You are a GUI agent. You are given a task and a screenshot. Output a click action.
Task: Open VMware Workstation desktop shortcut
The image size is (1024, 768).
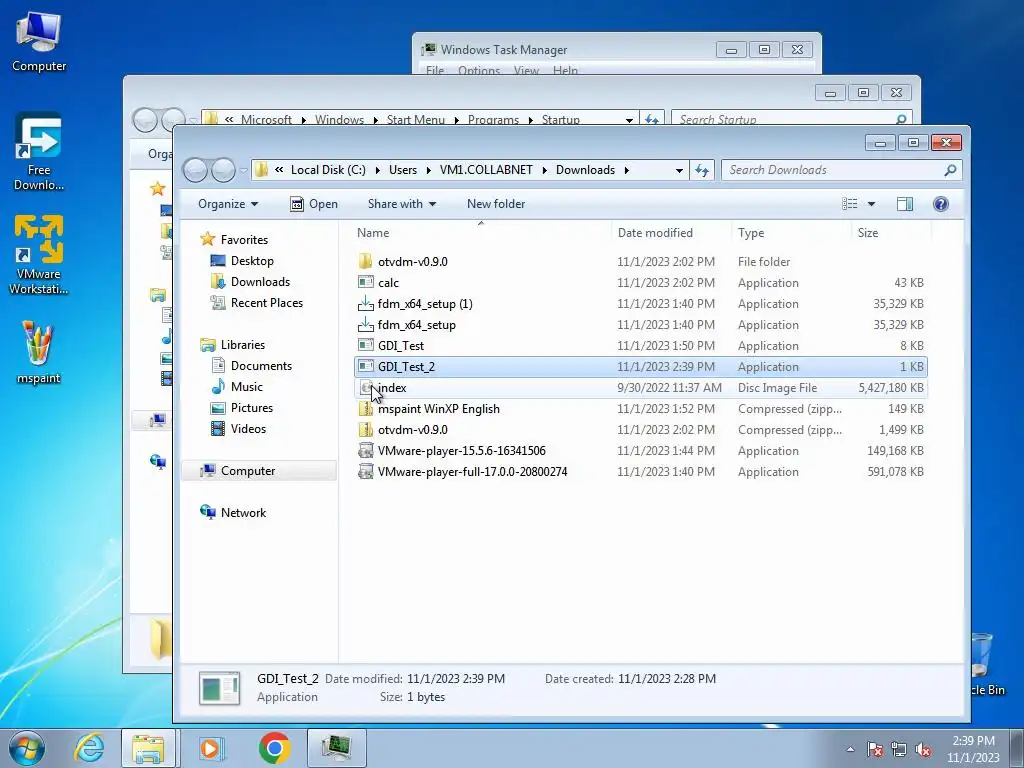click(x=39, y=255)
